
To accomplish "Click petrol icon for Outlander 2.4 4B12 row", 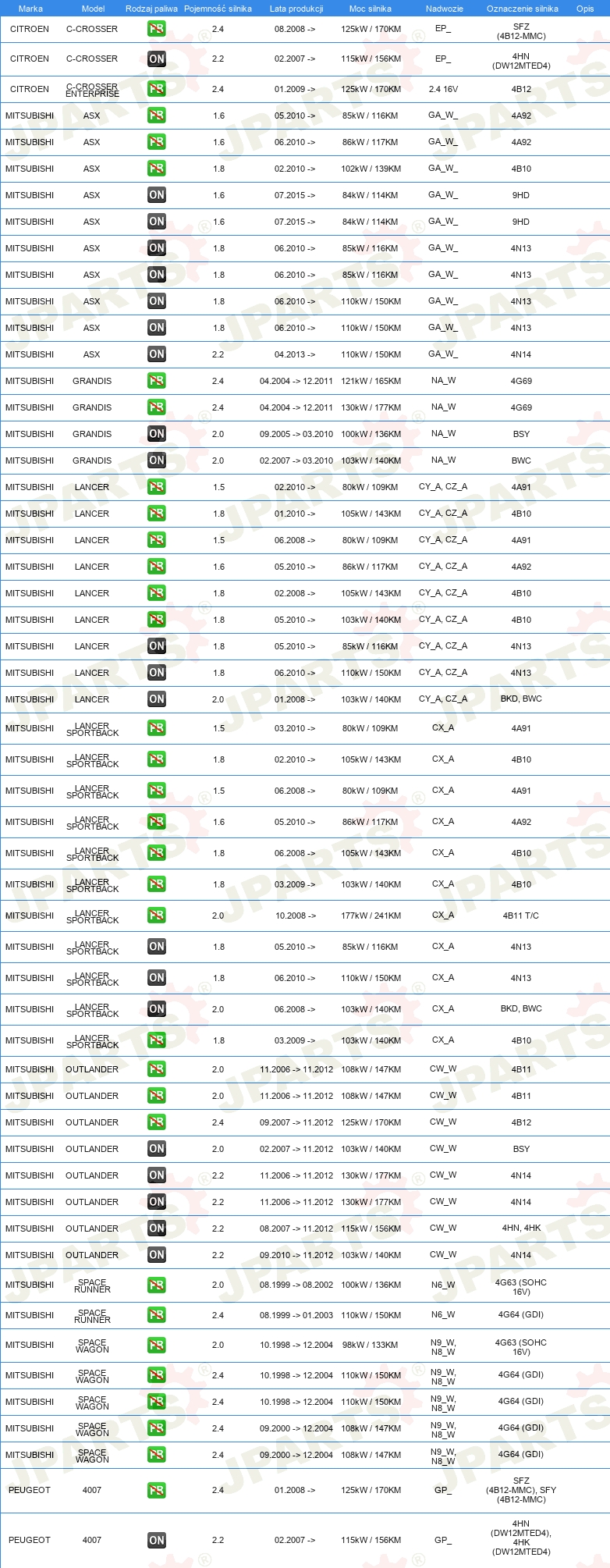I will click(x=157, y=1122).
